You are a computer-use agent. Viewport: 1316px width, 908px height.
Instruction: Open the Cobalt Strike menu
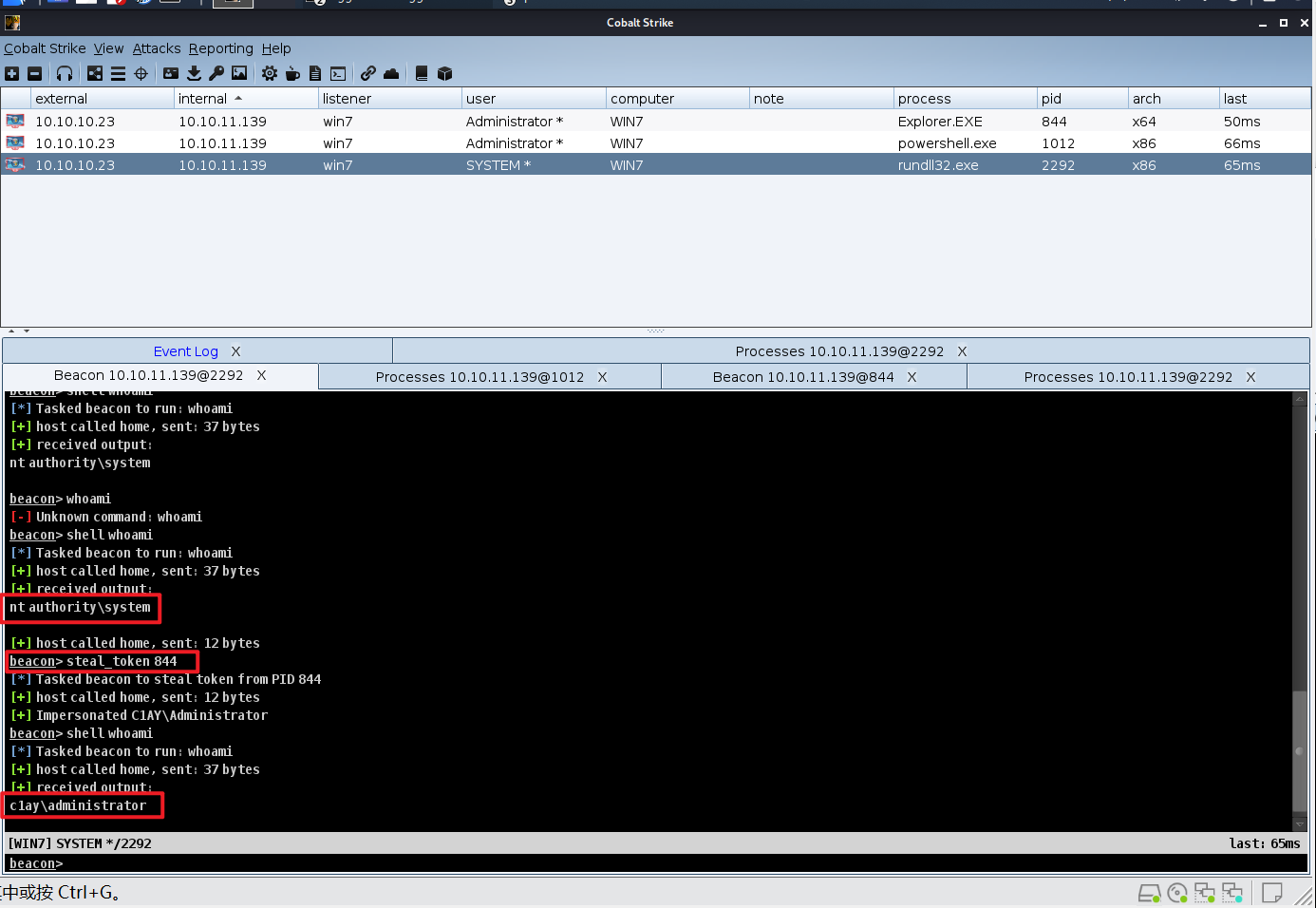45,48
